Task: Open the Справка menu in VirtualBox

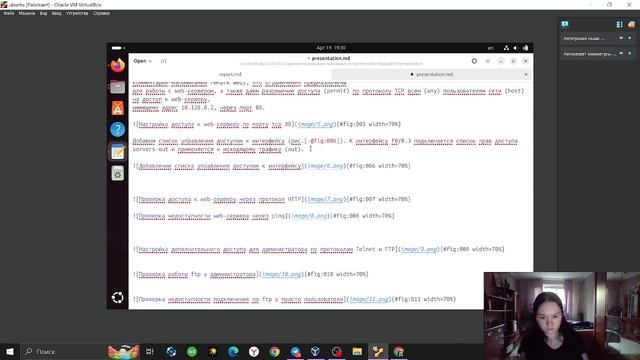Action: pos(101,13)
